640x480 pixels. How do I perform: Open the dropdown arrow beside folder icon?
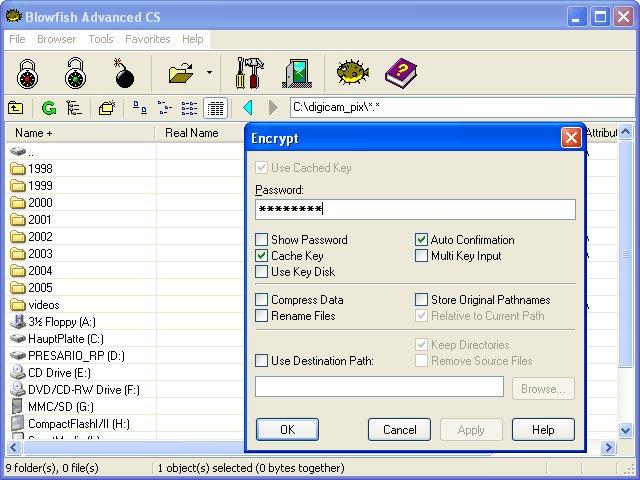point(209,73)
